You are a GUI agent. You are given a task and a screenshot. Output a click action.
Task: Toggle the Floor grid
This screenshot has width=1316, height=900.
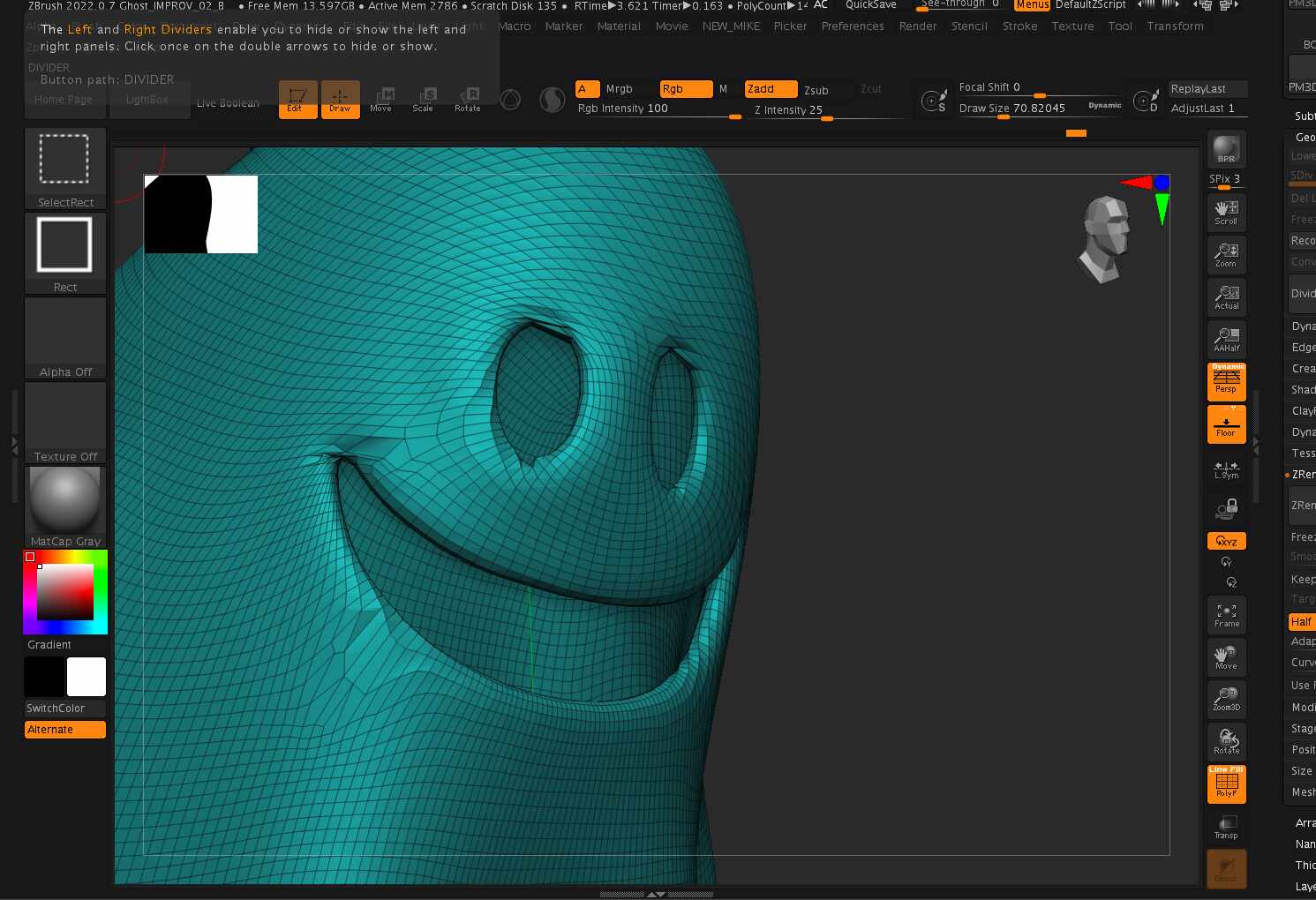click(x=1226, y=424)
